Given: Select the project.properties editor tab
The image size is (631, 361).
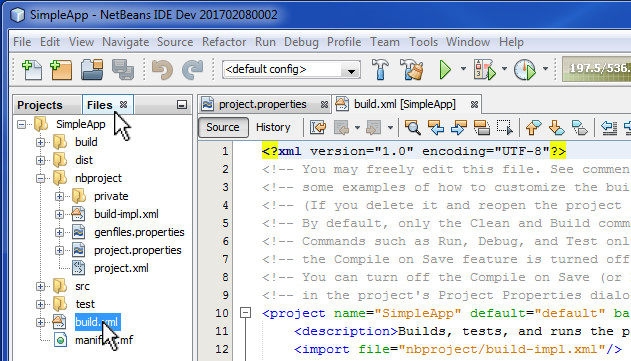Looking at the screenshot, I should click(x=262, y=104).
